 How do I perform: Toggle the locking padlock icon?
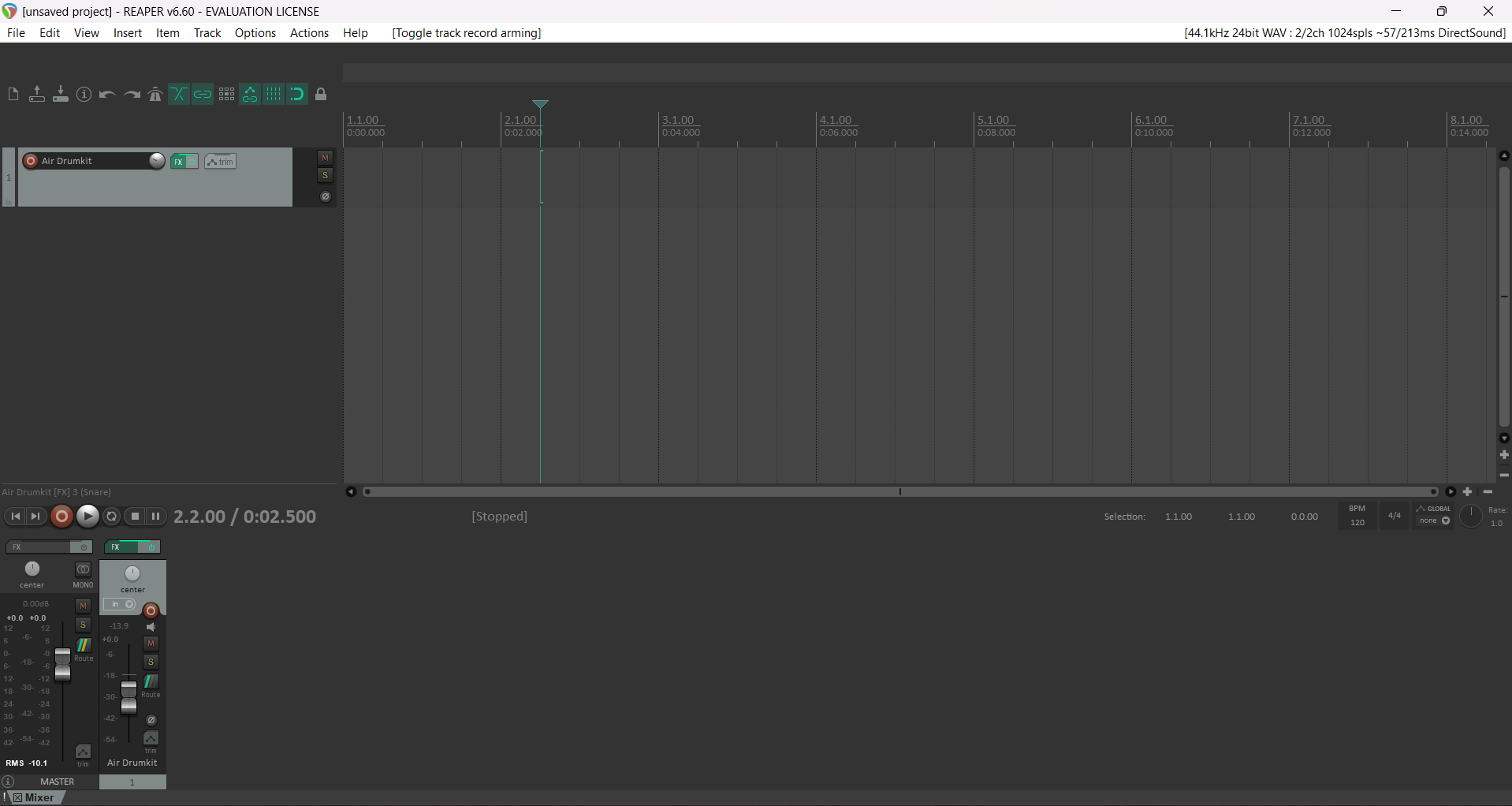(x=321, y=95)
